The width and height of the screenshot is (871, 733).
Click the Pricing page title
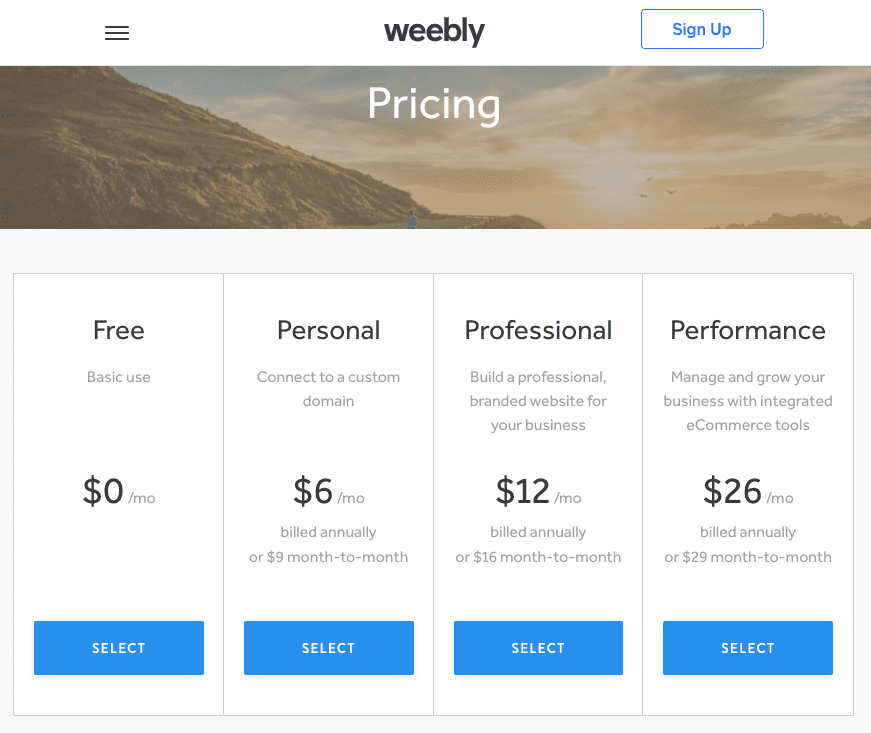click(434, 104)
